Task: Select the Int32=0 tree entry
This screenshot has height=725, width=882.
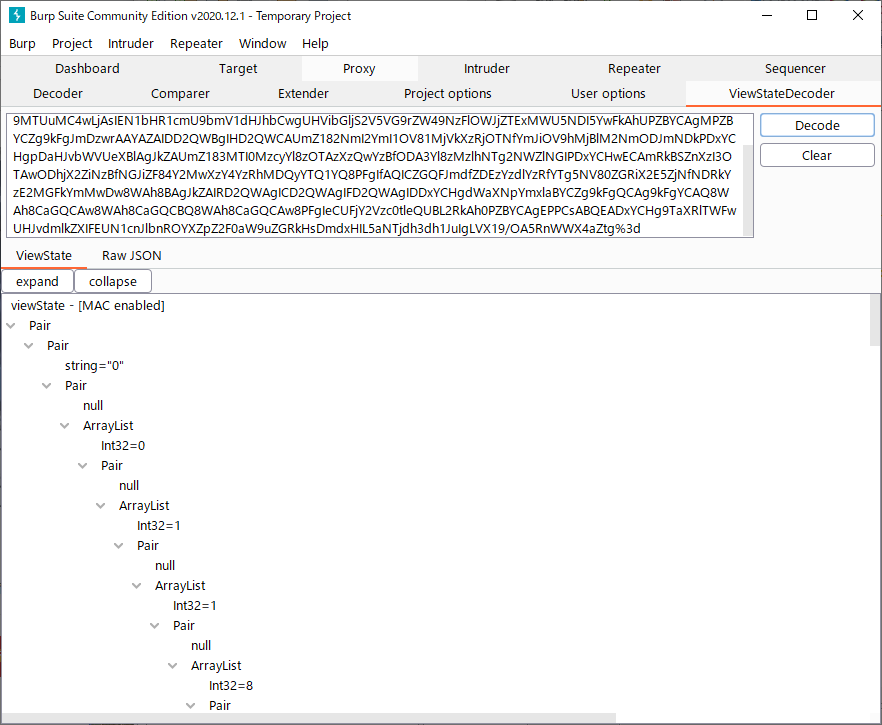Action: pos(123,445)
